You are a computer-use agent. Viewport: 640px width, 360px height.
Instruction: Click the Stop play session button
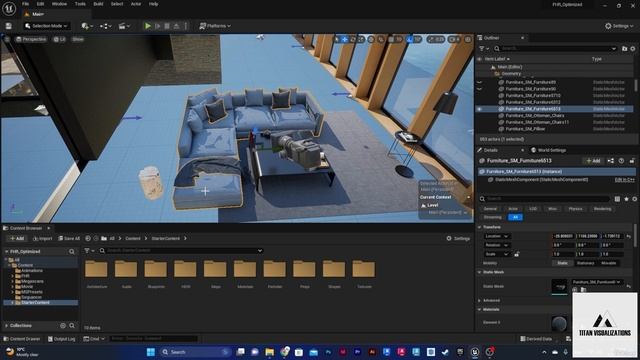[167, 26]
